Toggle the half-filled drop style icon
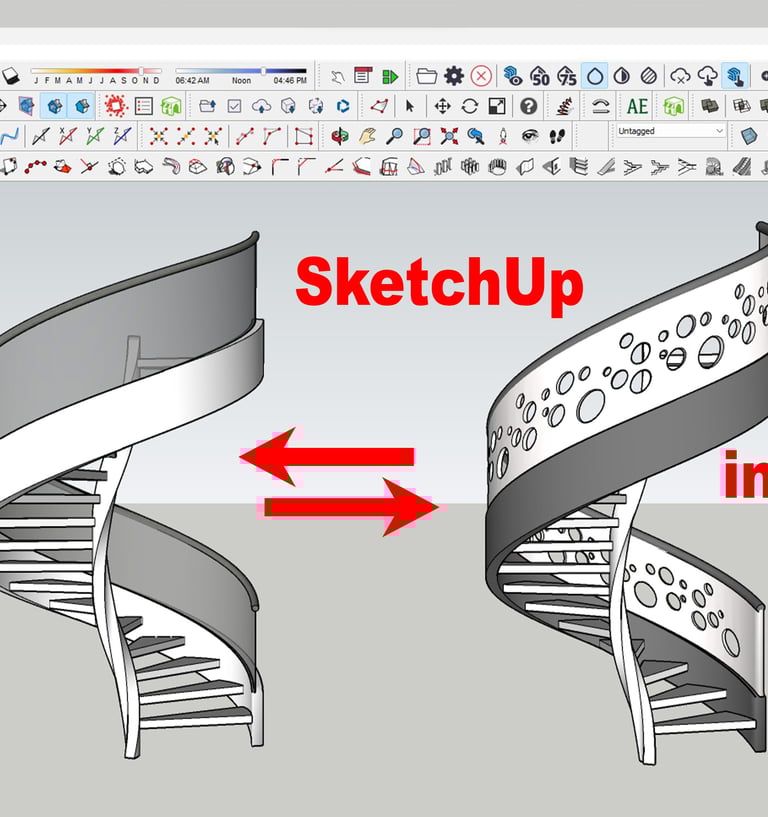 [622, 76]
